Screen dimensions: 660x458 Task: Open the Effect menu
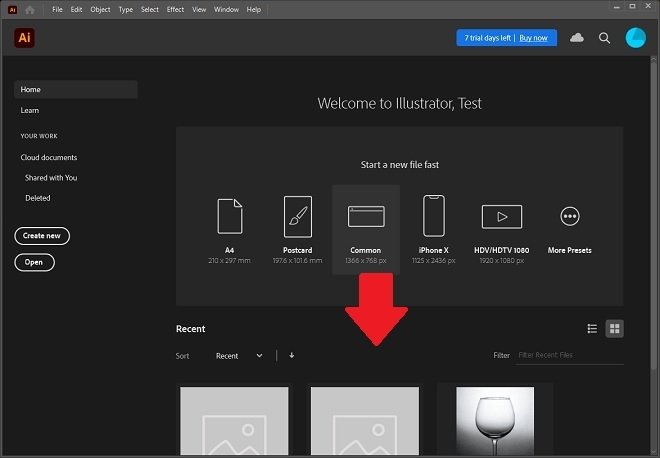coord(175,9)
